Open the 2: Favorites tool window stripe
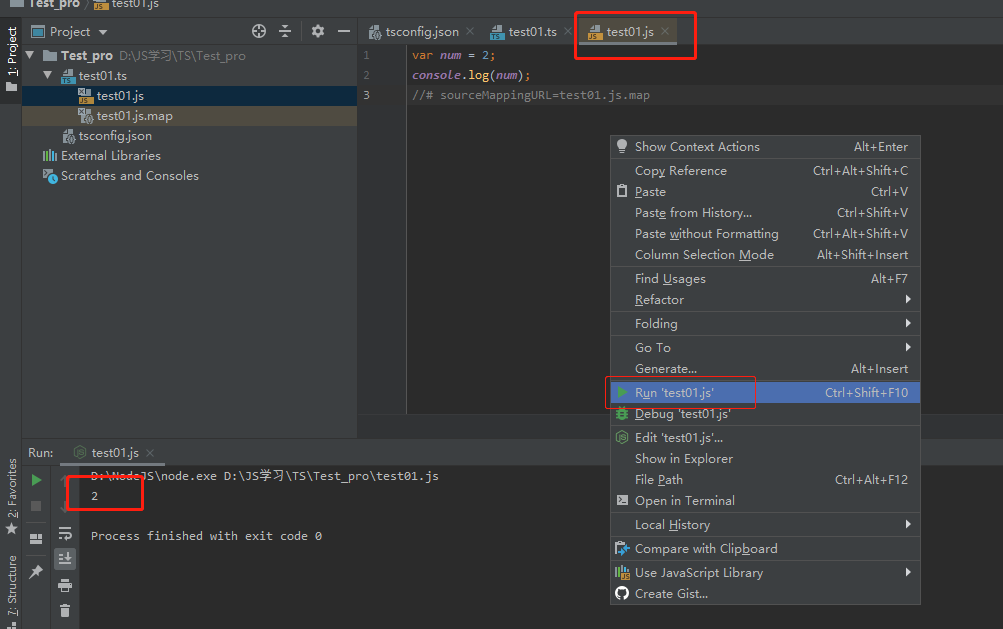The image size is (1003, 629). [x=11, y=497]
